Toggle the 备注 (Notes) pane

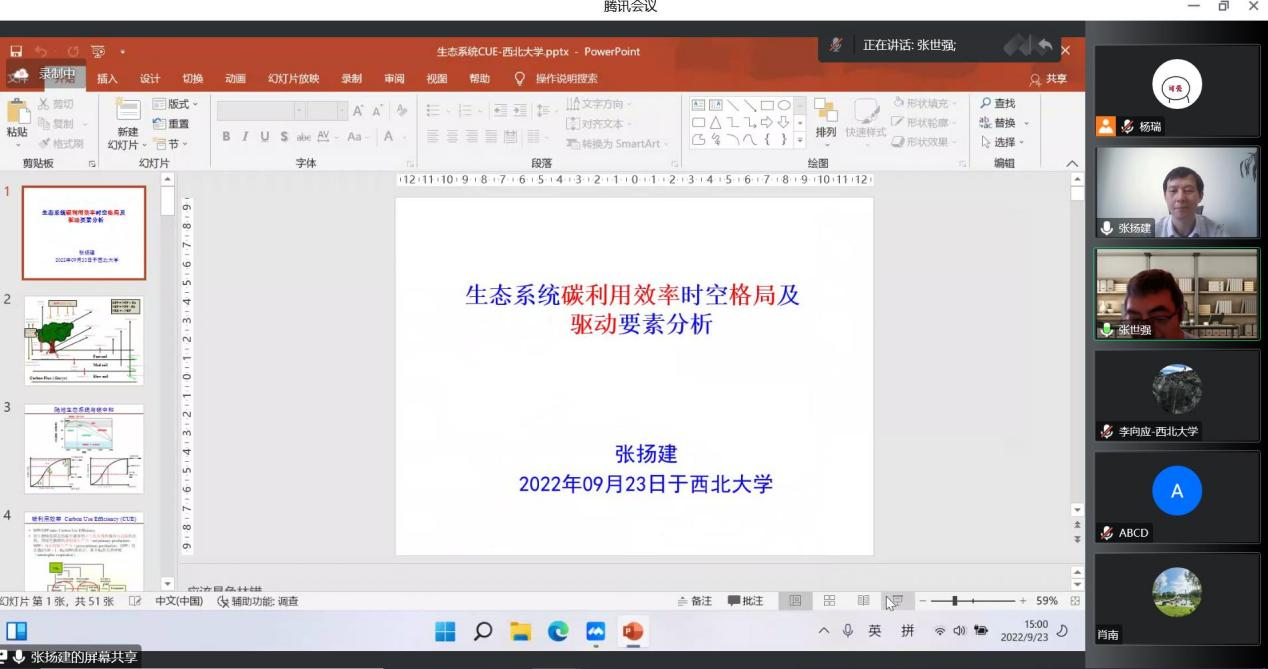[x=694, y=601]
